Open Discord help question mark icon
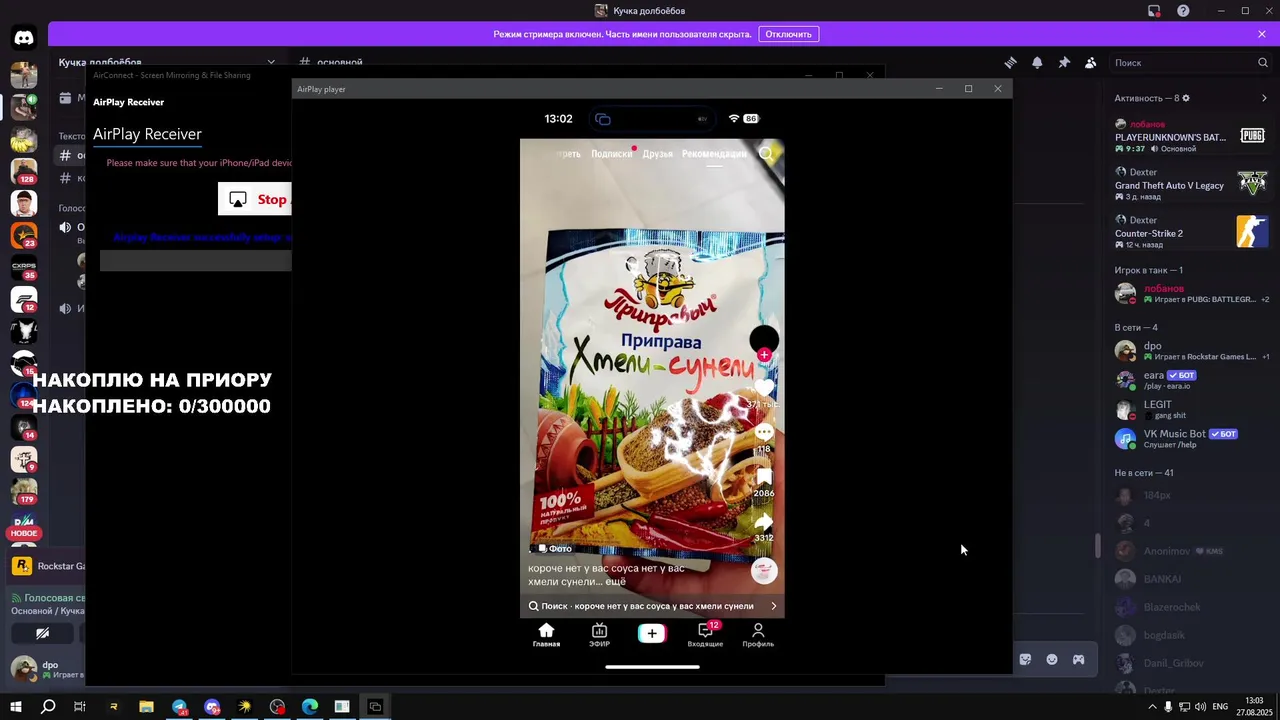The height and width of the screenshot is (720, 1280). 1183,11
